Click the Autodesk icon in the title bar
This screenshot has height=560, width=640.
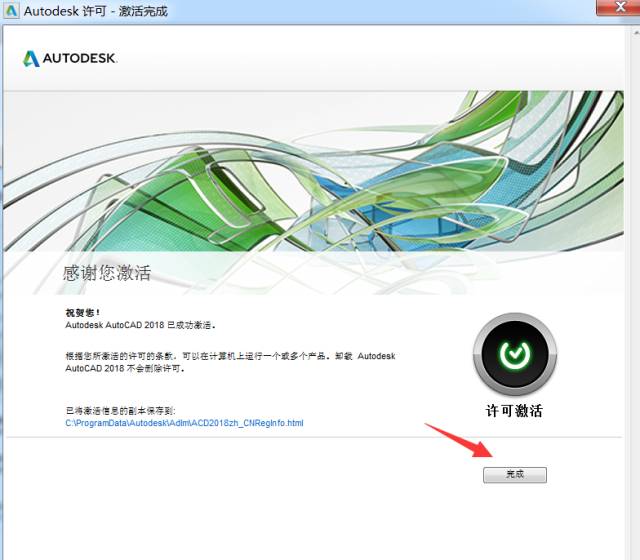12,12
